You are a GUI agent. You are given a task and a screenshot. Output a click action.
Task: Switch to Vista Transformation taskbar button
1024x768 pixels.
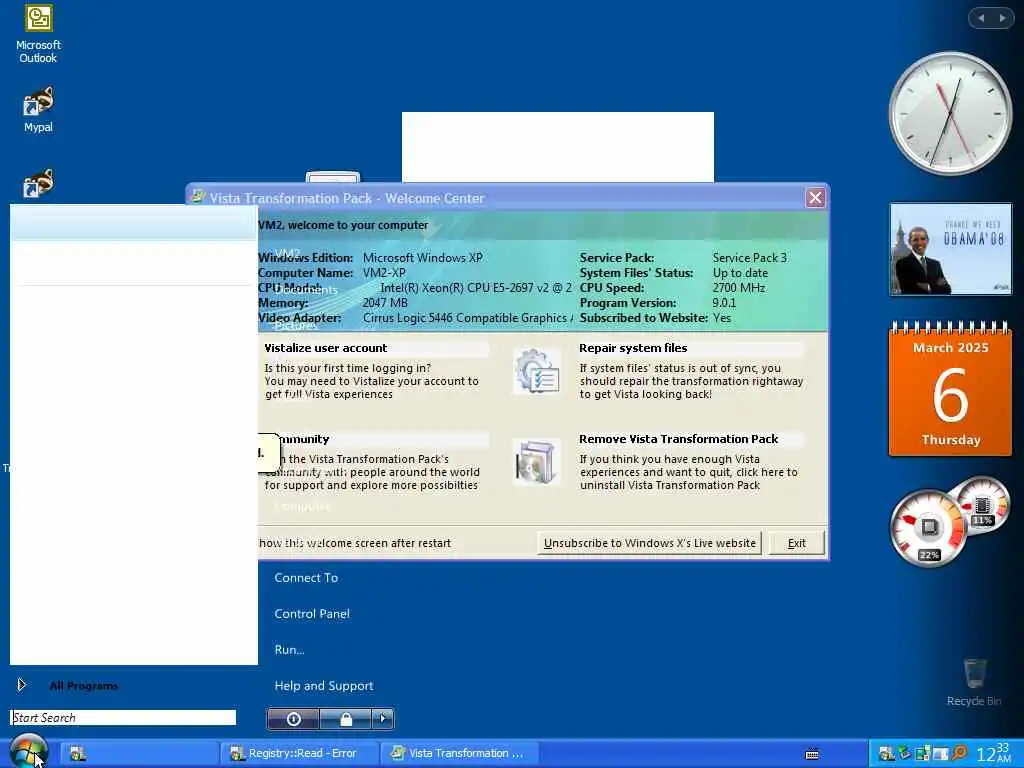(459, 753)
